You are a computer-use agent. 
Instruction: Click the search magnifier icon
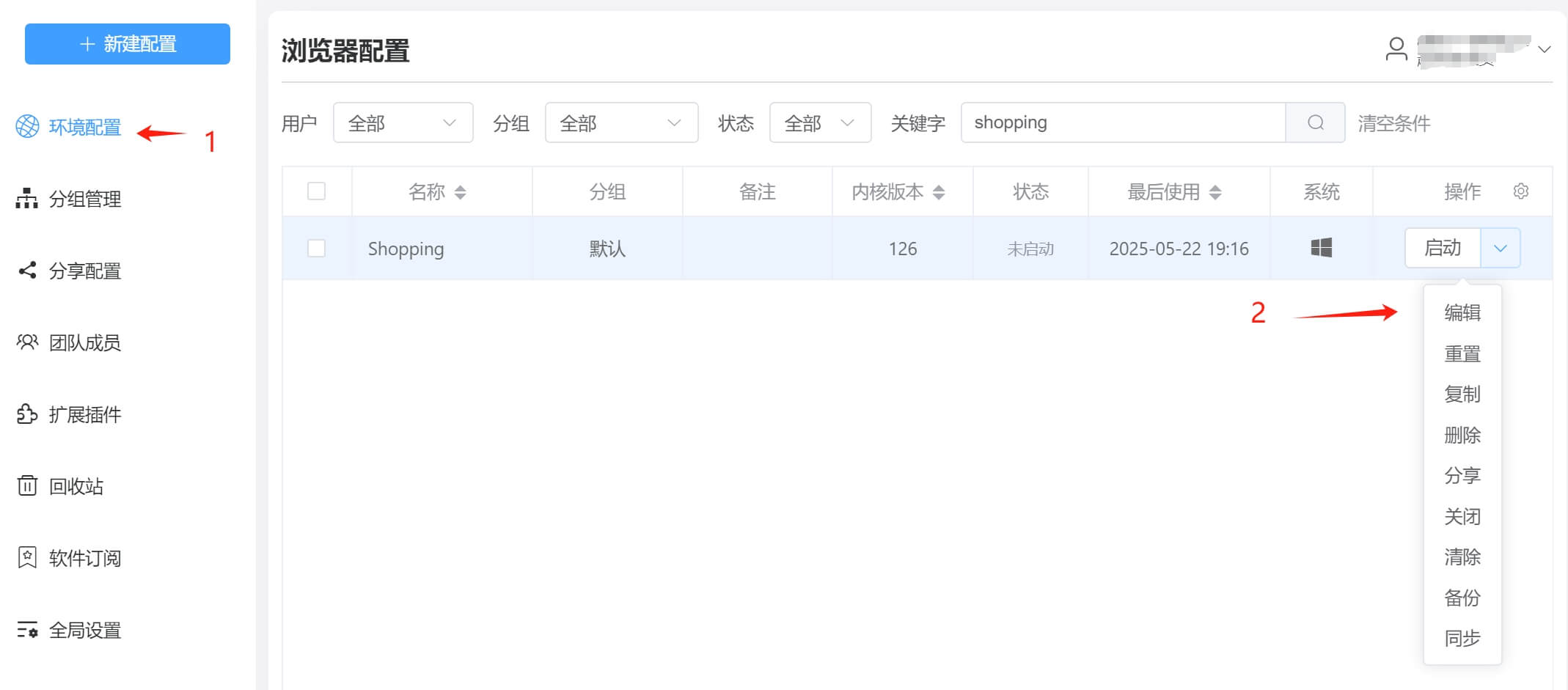pos(1315,122)
